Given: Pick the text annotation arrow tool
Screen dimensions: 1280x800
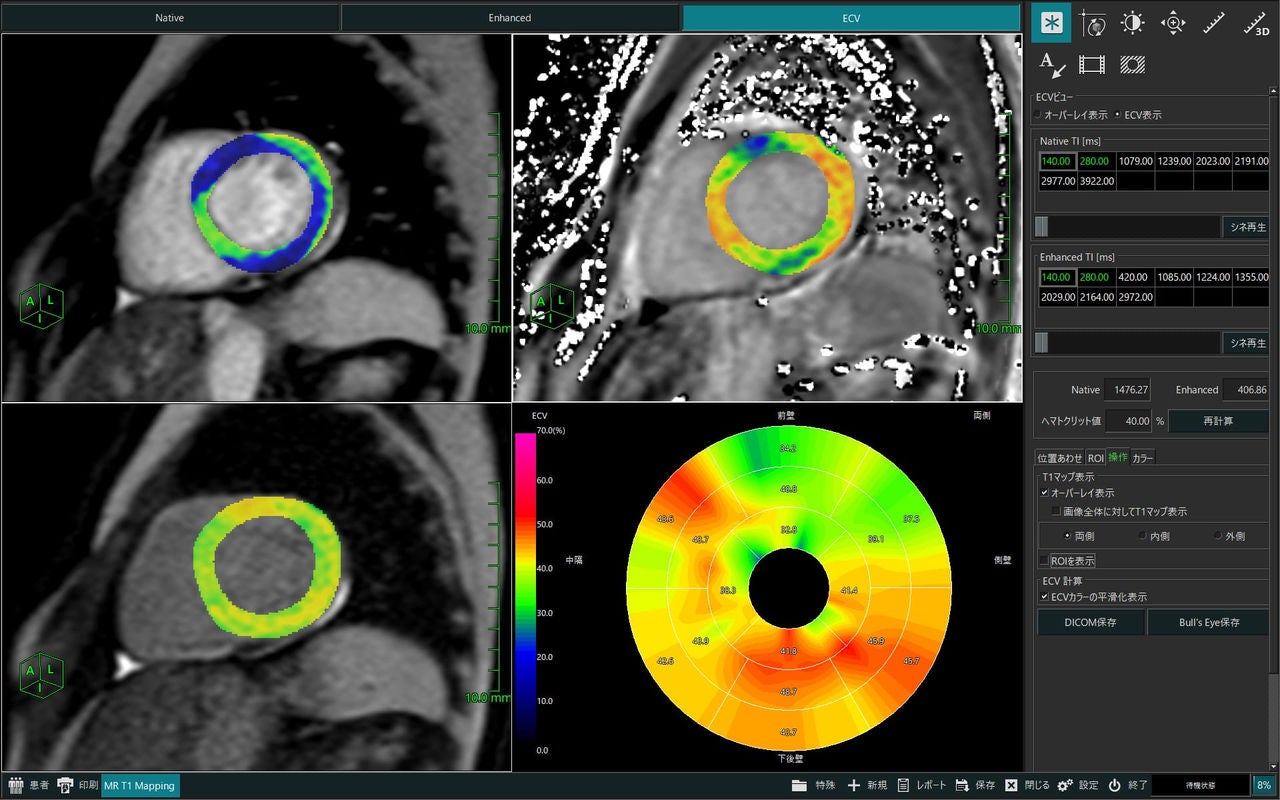Looking at the screenshot, I should (1051, 65).
